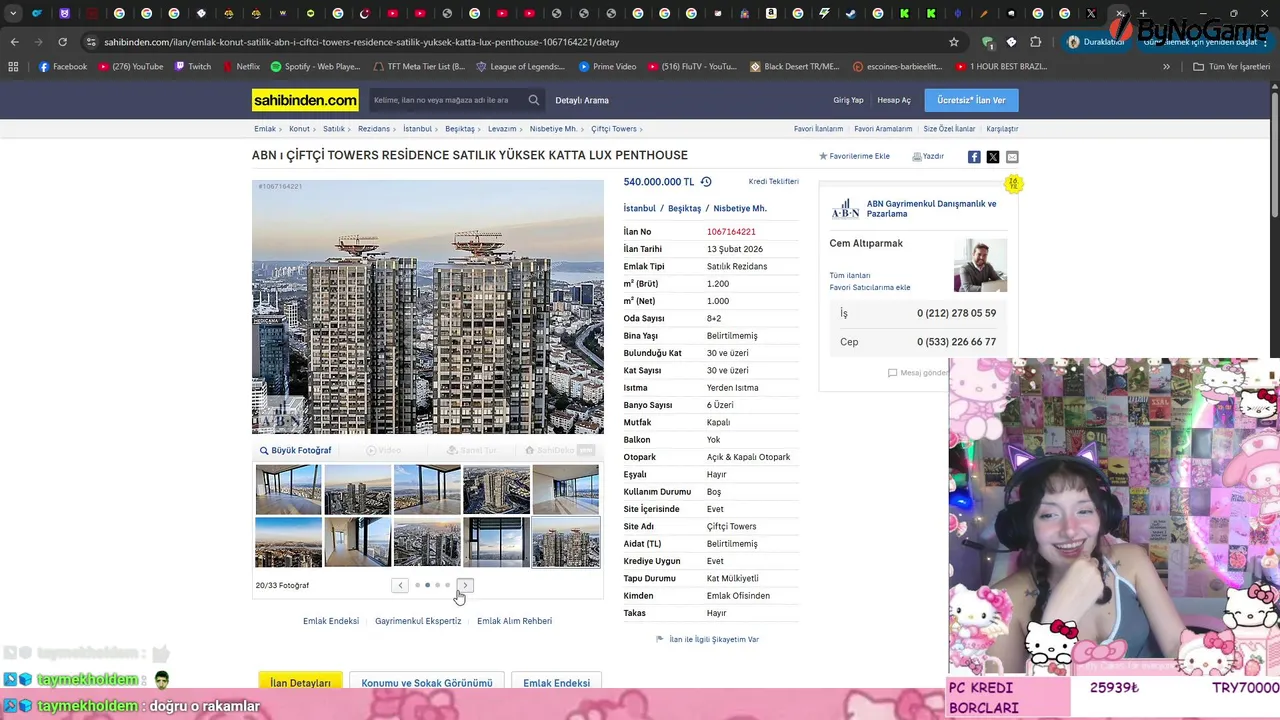Open Size Özel İlanlar menu
Viewport: 1280px width, 720px height.
[x=949, y=129]
